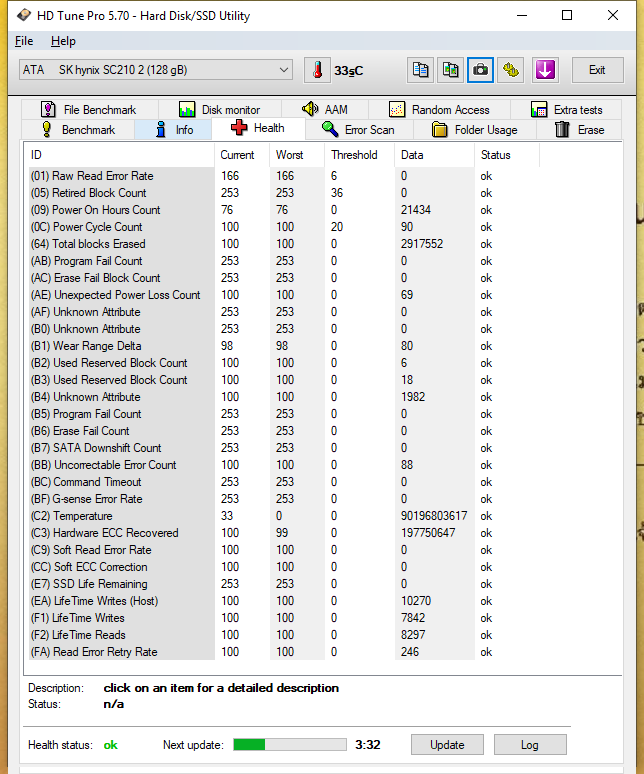Image resolution: width=644 pixels, height=774 pixels.
Task: Click the Data column header
Action: click(x=435, y=155)
